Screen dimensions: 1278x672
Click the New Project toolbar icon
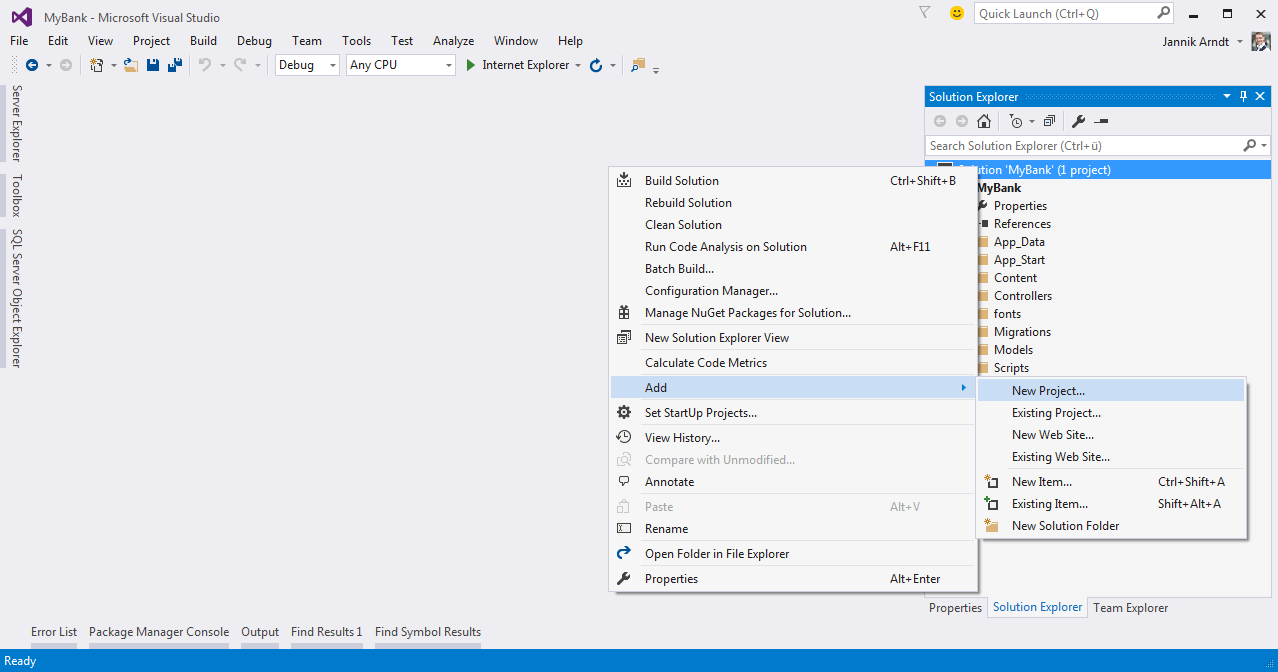point(97,65)
